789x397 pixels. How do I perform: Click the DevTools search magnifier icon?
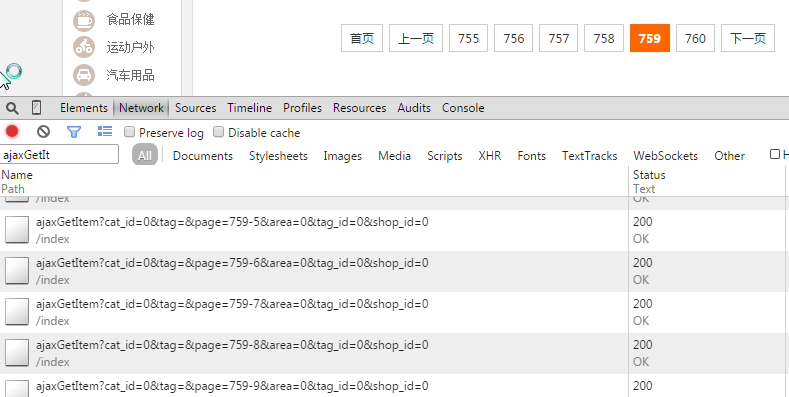[x=12, y=108]
